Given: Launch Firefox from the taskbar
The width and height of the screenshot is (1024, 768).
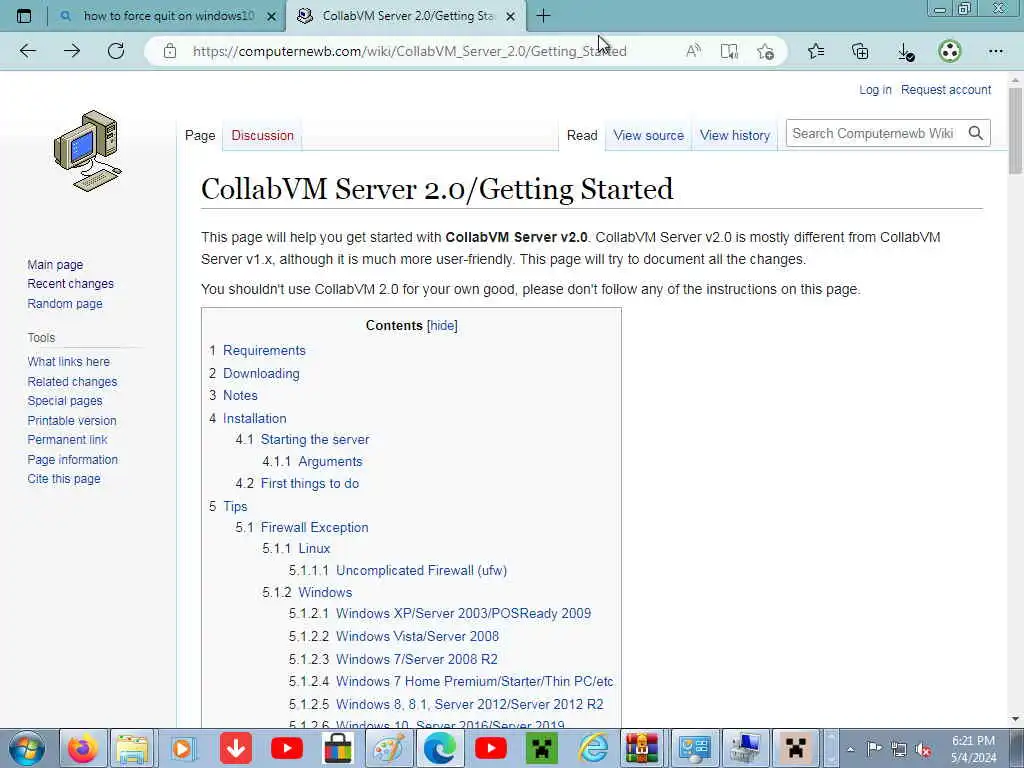Looking at the screenshot, I should tap(83, 748).
